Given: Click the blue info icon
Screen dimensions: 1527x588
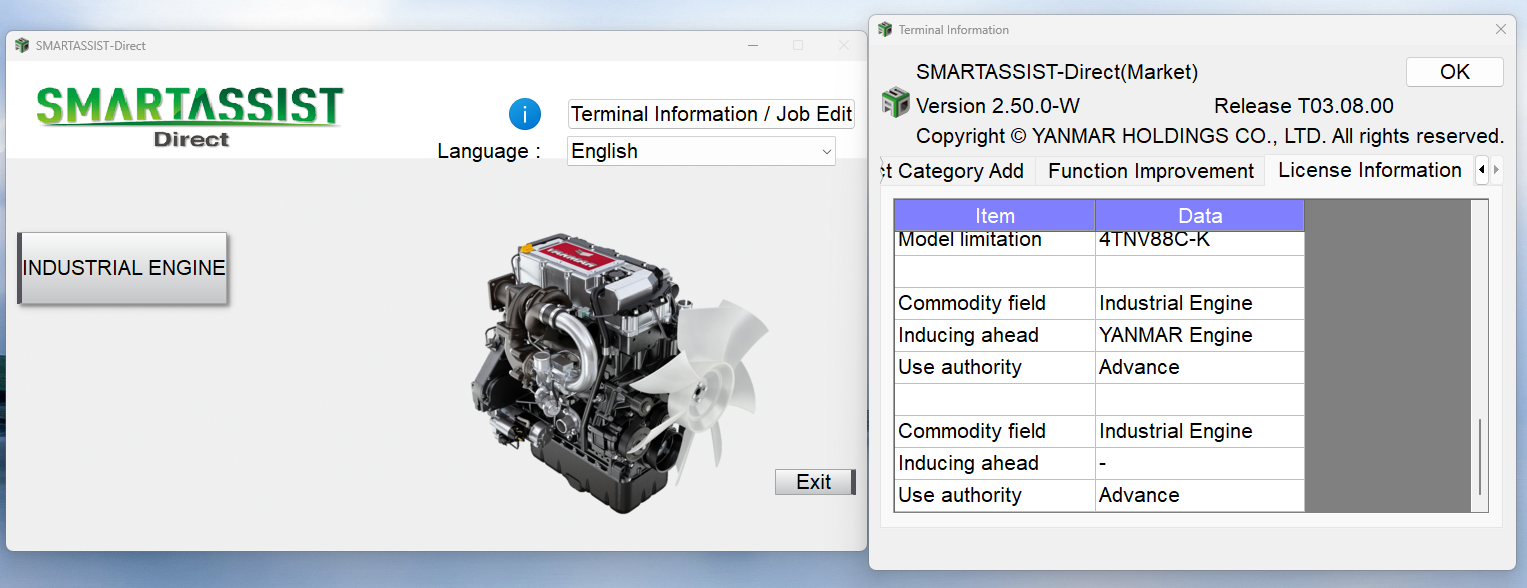Looking at the screenshot, I should point(525,114).
